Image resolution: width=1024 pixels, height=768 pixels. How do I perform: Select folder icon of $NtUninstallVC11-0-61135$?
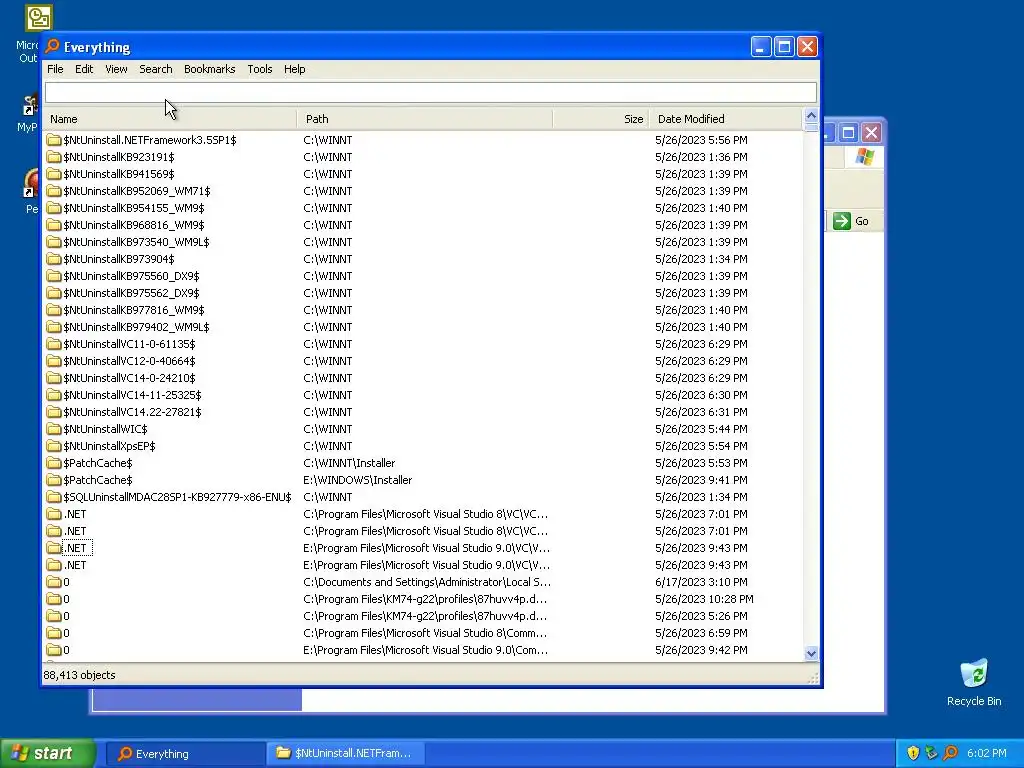(x=54, y=344)
